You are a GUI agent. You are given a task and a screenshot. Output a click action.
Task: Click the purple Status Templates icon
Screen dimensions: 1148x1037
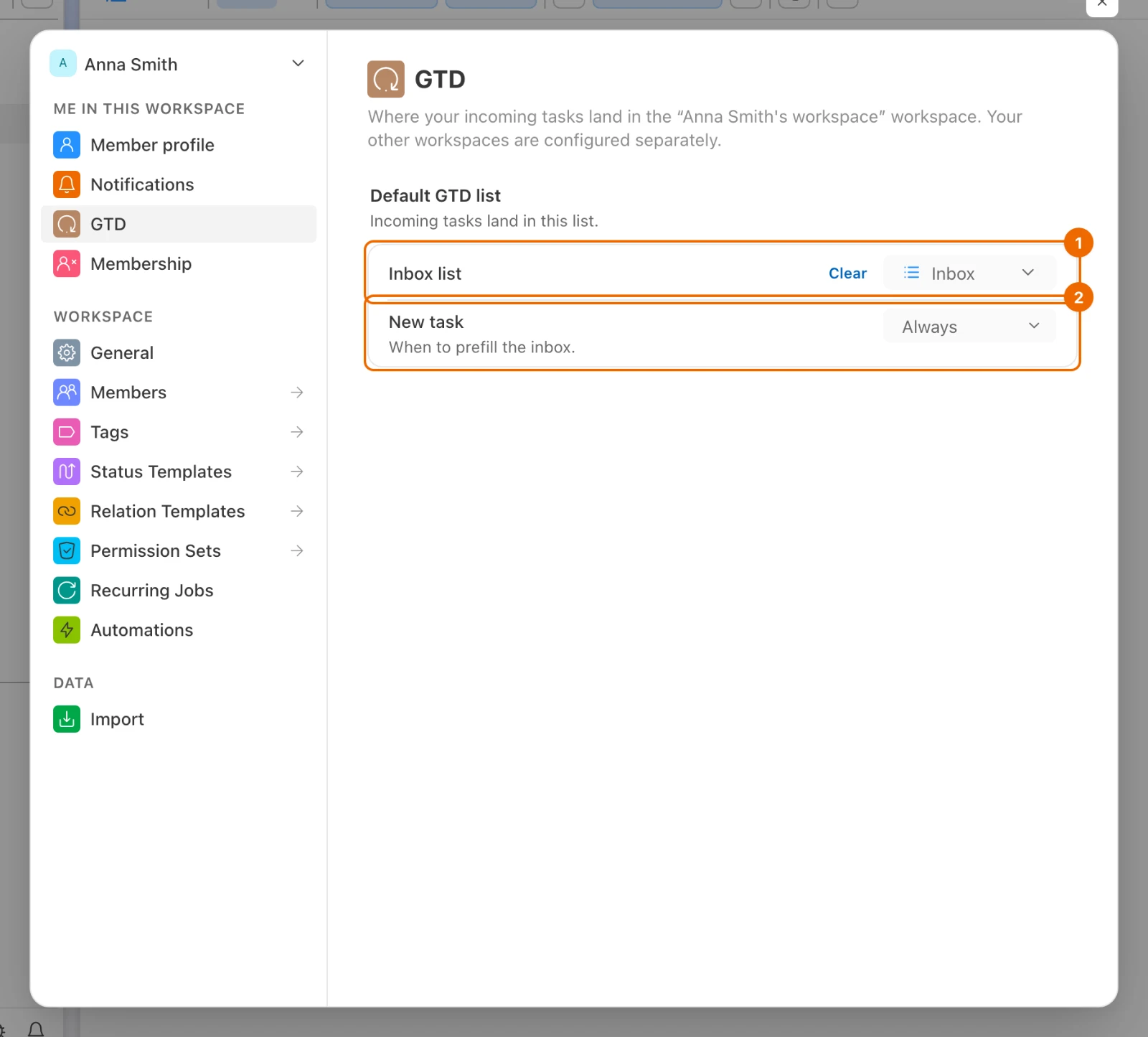pos(67,471)
